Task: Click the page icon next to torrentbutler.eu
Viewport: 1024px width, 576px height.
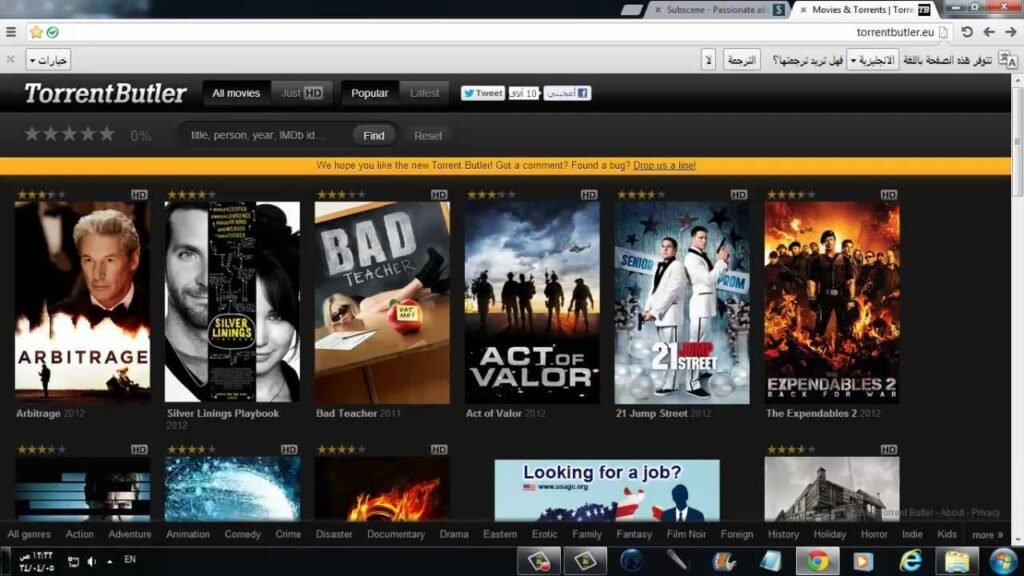Action: pyautogui.click(x=943, y=32)
